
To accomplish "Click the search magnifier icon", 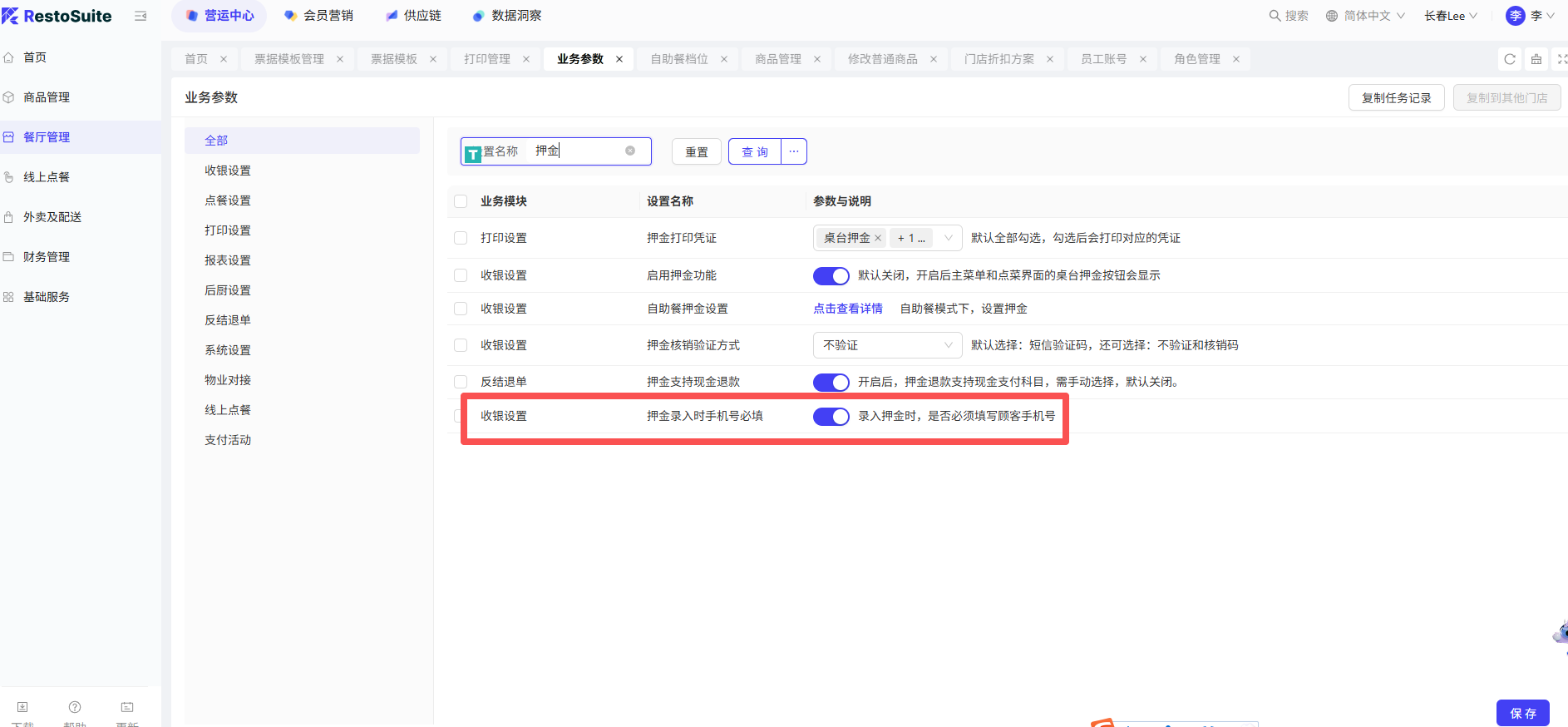I will click(1274, 16).
